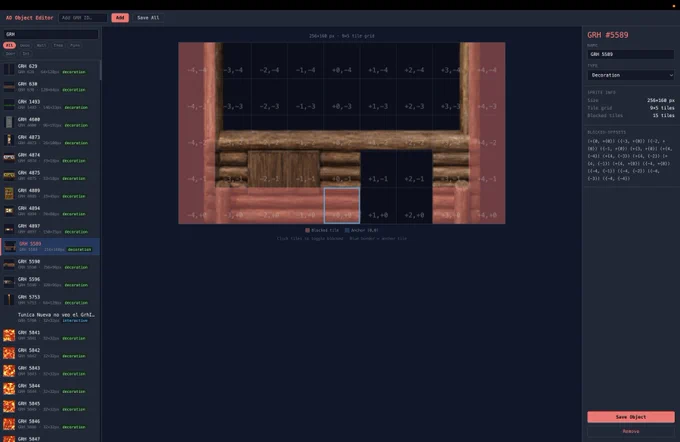
Task: Select the Tunica Nueva interactive row
Action: (50, 318)
